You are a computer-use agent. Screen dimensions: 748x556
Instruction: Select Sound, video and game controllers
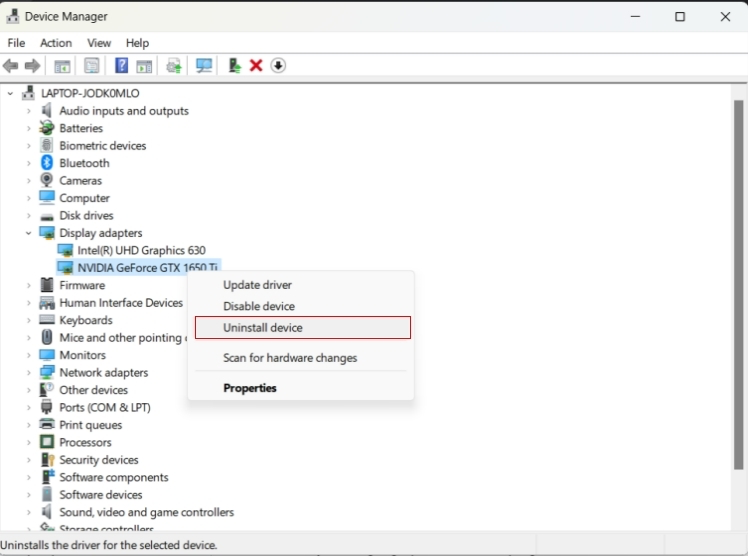[x=146, y=512]
